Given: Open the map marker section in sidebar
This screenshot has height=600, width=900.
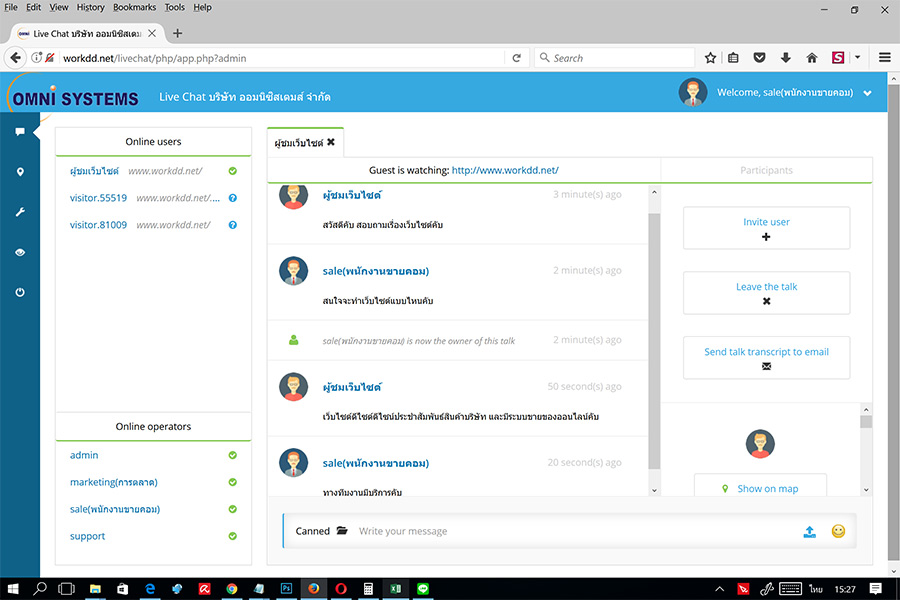Looking at the screenshot, I should pos(20,172).
